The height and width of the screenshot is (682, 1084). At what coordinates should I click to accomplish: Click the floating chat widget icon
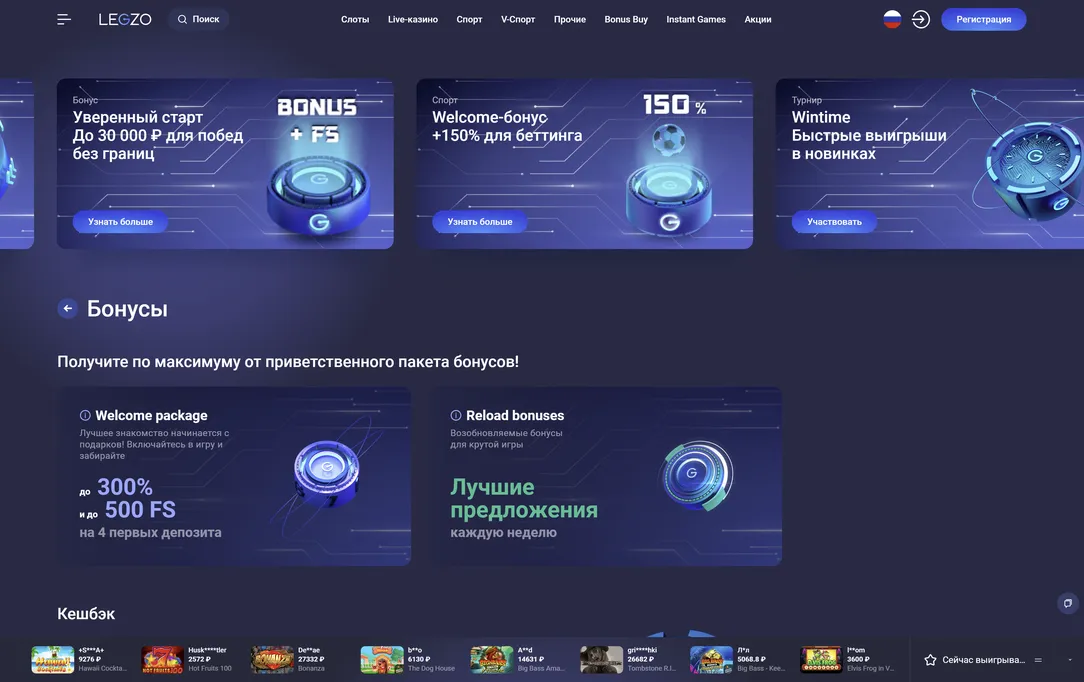pos(1068,603)
